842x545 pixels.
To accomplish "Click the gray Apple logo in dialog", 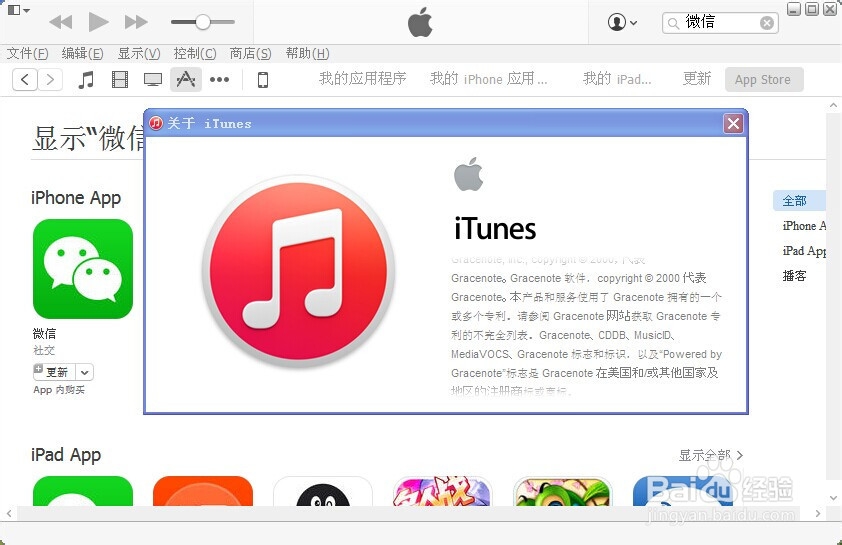I will (468, 174).
